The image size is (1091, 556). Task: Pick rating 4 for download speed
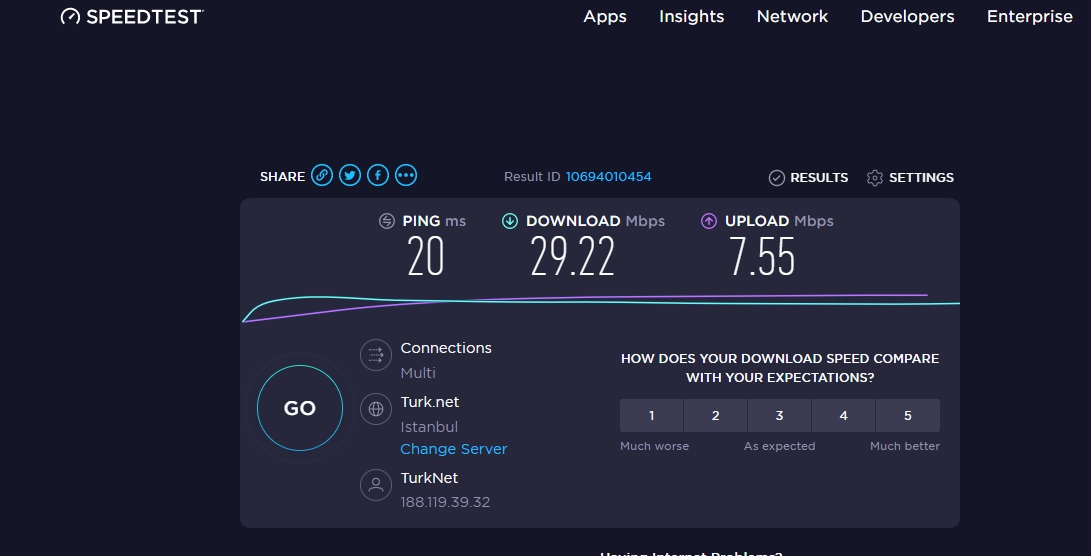point(843,415)
